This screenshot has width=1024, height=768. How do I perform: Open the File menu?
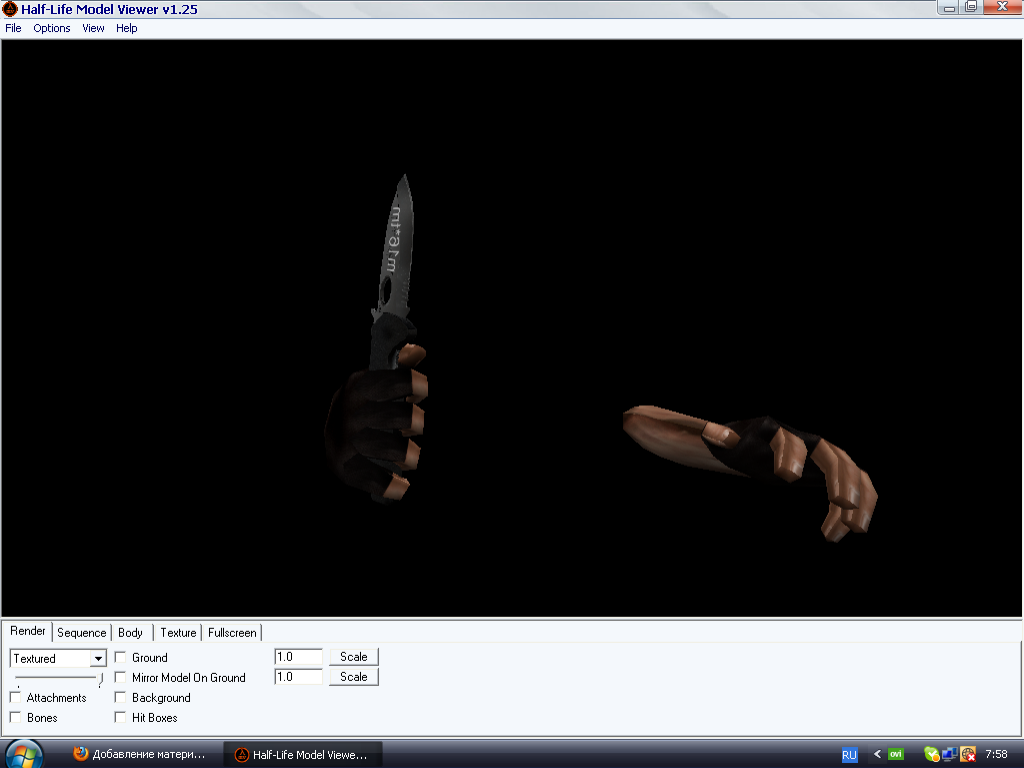(13, 28)
